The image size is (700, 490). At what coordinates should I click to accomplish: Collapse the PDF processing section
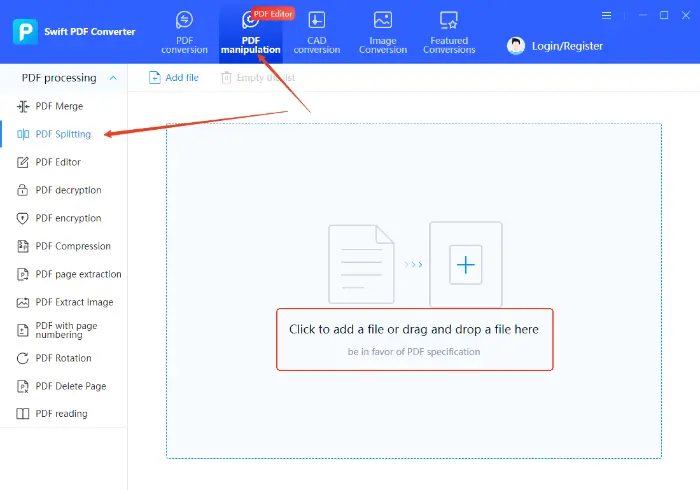point(113,78)
